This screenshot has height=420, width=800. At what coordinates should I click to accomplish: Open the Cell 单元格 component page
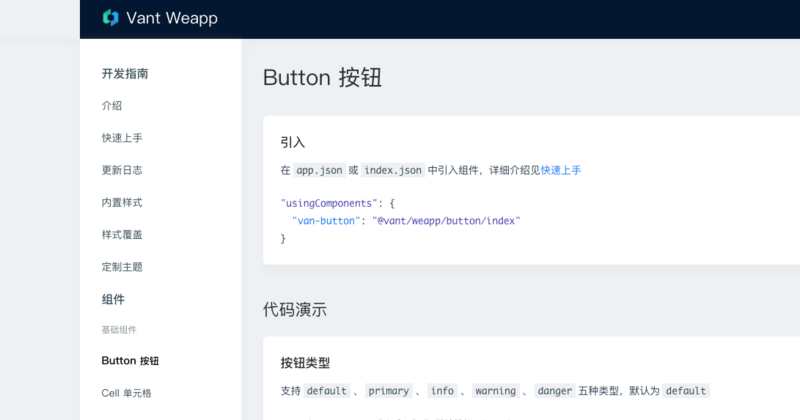[127, 393]
